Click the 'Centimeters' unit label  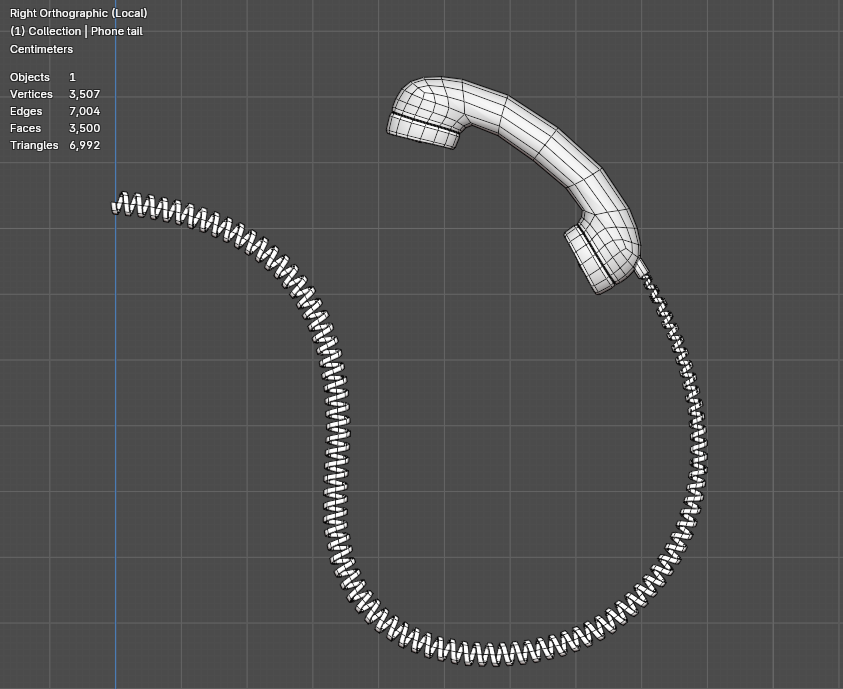(x=41, y=49)
